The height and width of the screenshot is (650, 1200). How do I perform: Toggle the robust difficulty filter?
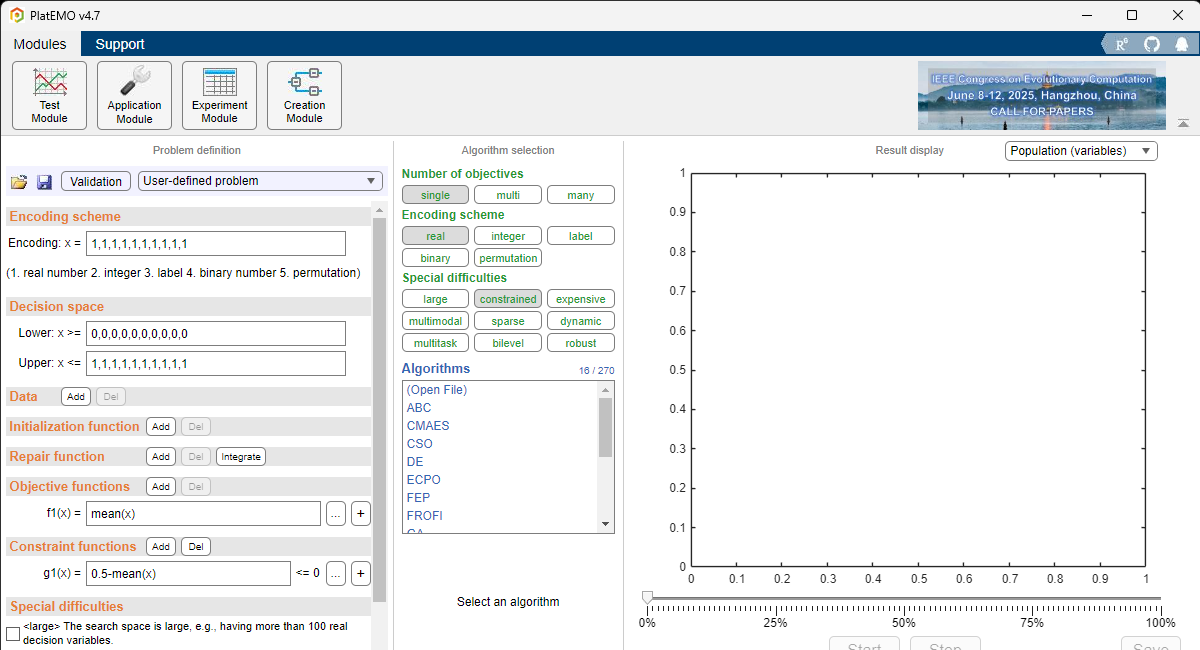(x=581, y=343)
